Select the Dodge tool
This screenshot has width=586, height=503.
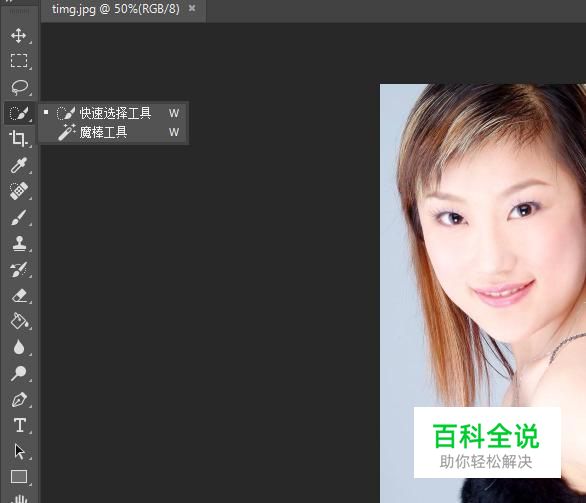(19, 373)
